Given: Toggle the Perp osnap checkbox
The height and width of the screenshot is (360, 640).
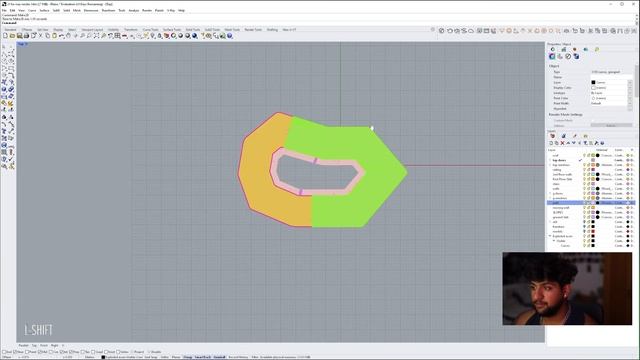Looking at the screenshot, I should (x=71, y=352).
